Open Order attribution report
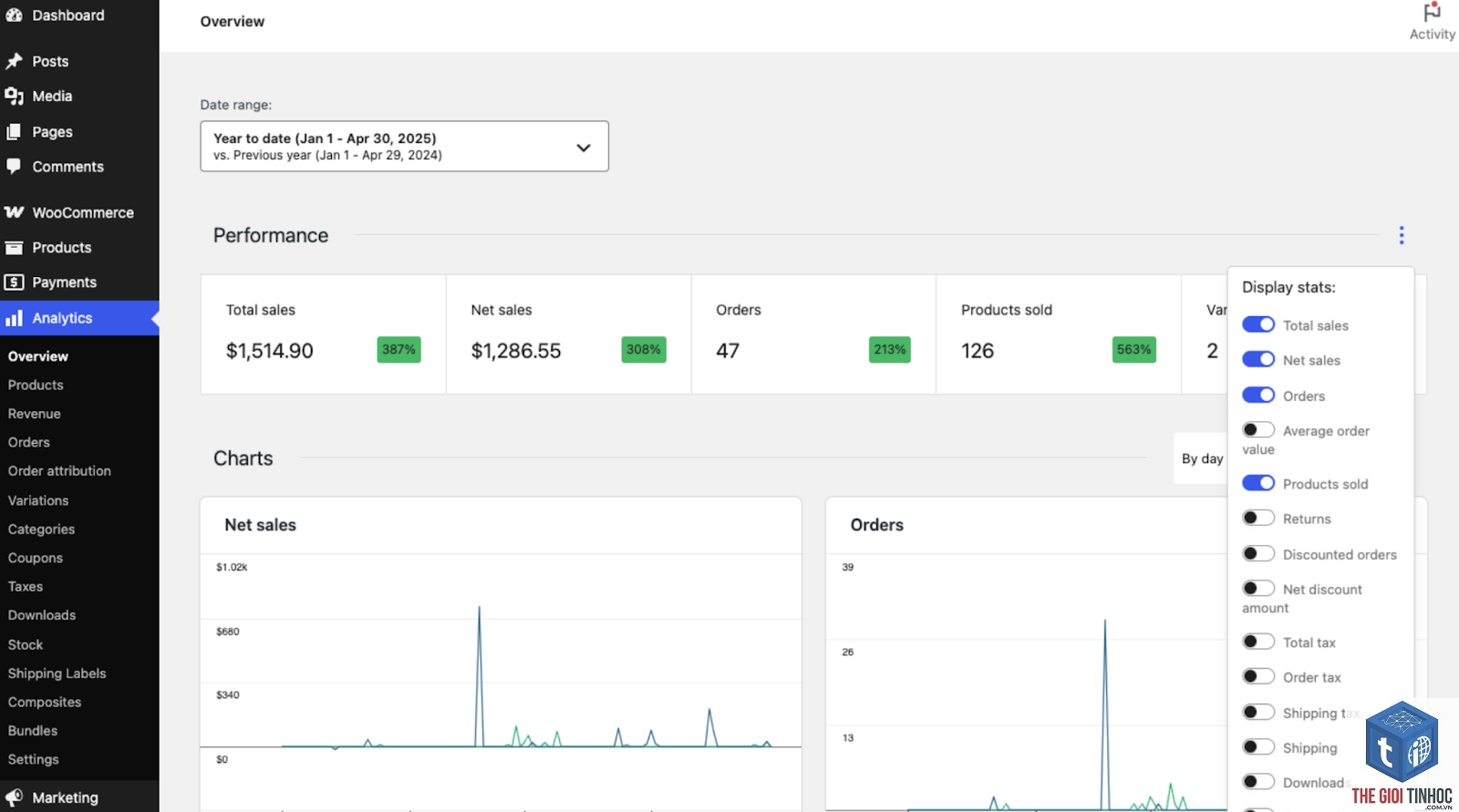The image size is (1459, 812). click(x=59, y=471)
